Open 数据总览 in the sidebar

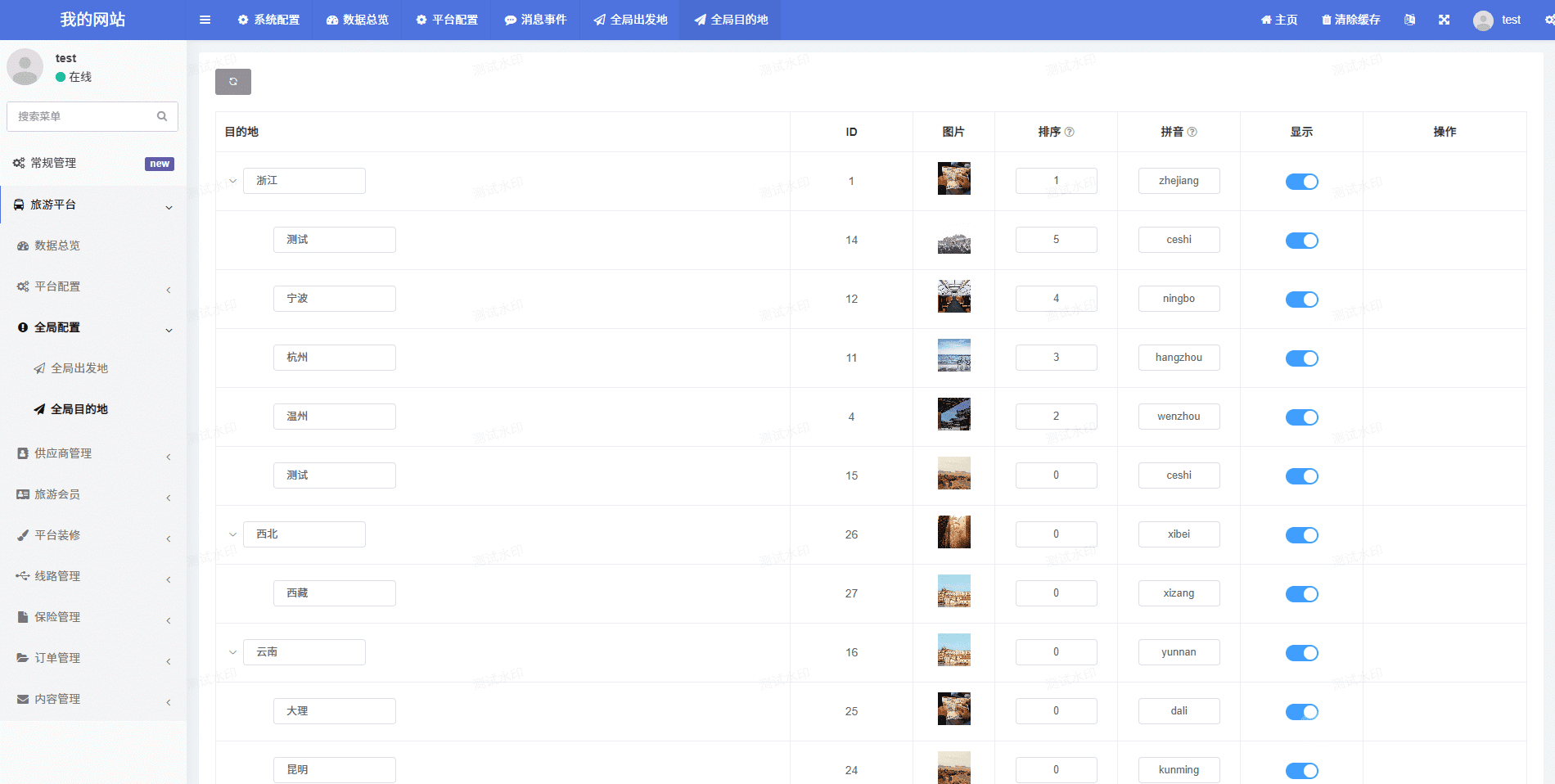point(57,246)
